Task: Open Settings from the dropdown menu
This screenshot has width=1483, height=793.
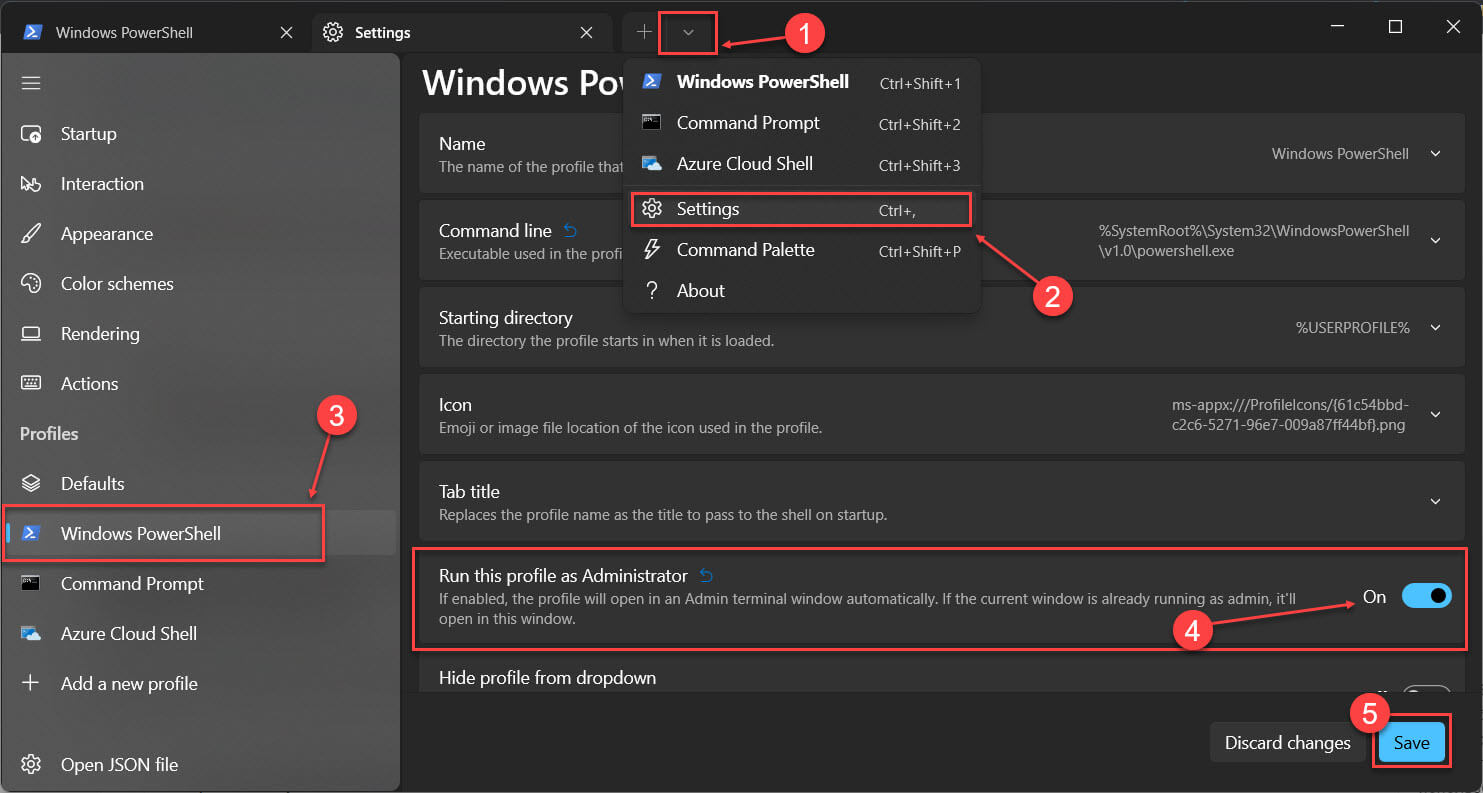Action: [802, 209]
